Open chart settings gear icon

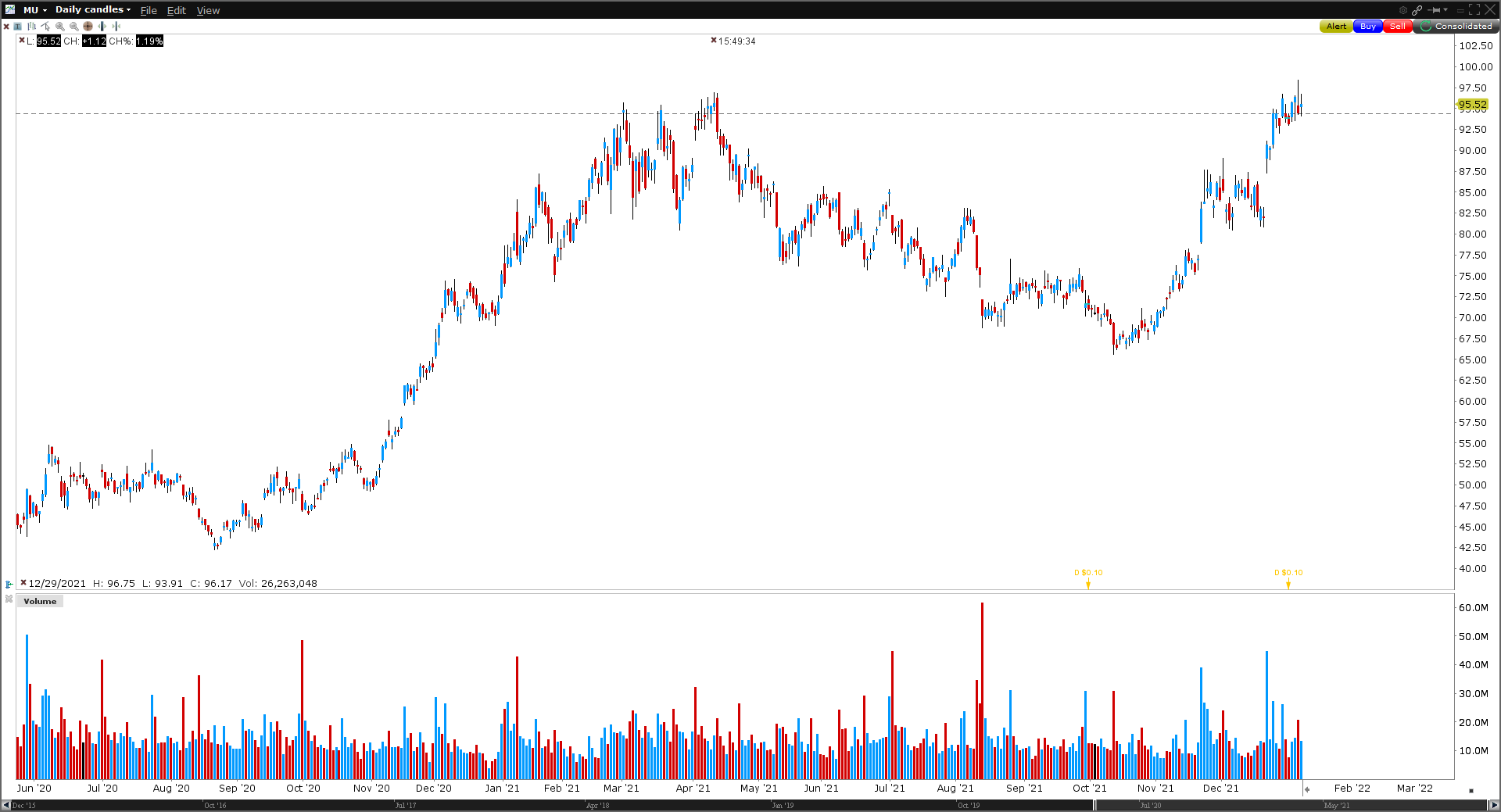coord(1403,10)
